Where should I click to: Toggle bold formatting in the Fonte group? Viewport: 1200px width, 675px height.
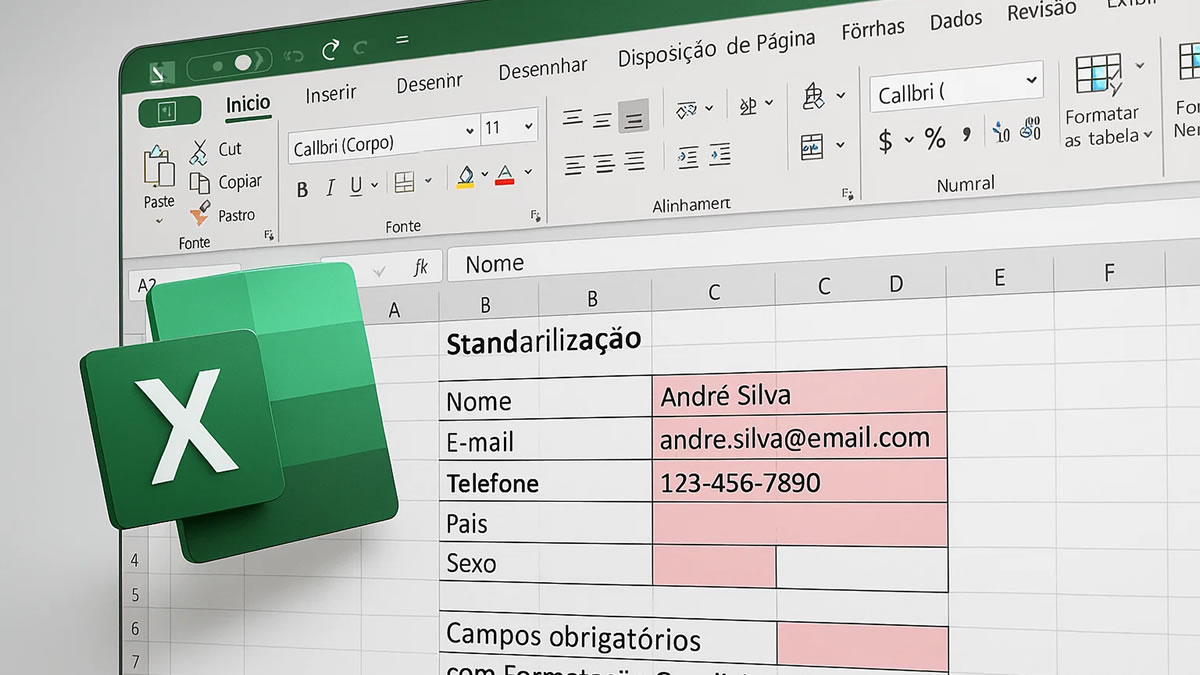tap(305, 190)
